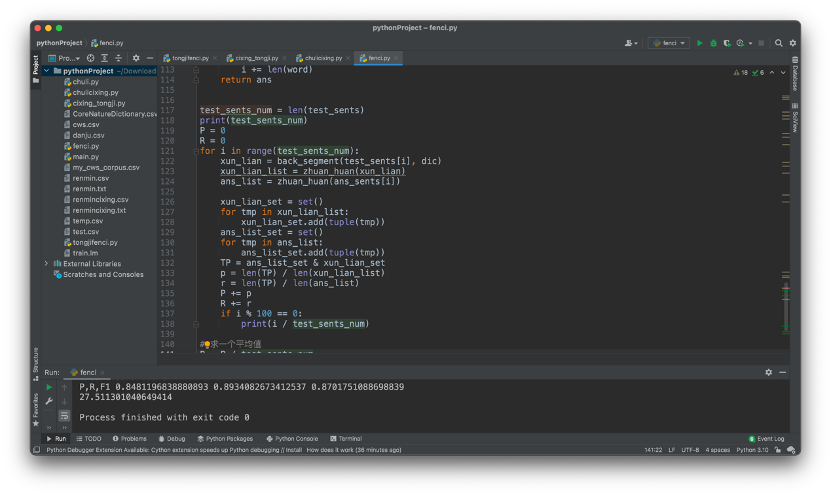This screenshot has height=496, width=832.
Task: Click Collapse All in Project panel
Action: click(x=118, y=58)
